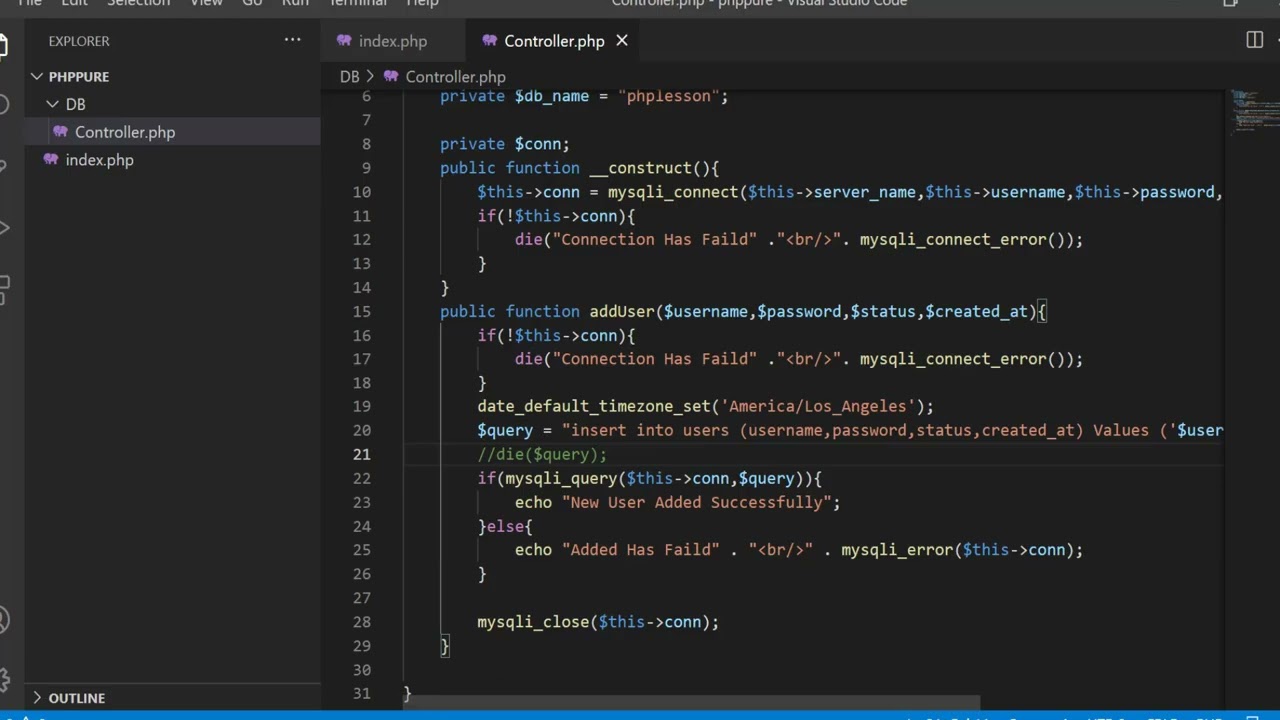Click "New User Added Successfully" string
1280x720 pixels.
click(x=696, y=502)
